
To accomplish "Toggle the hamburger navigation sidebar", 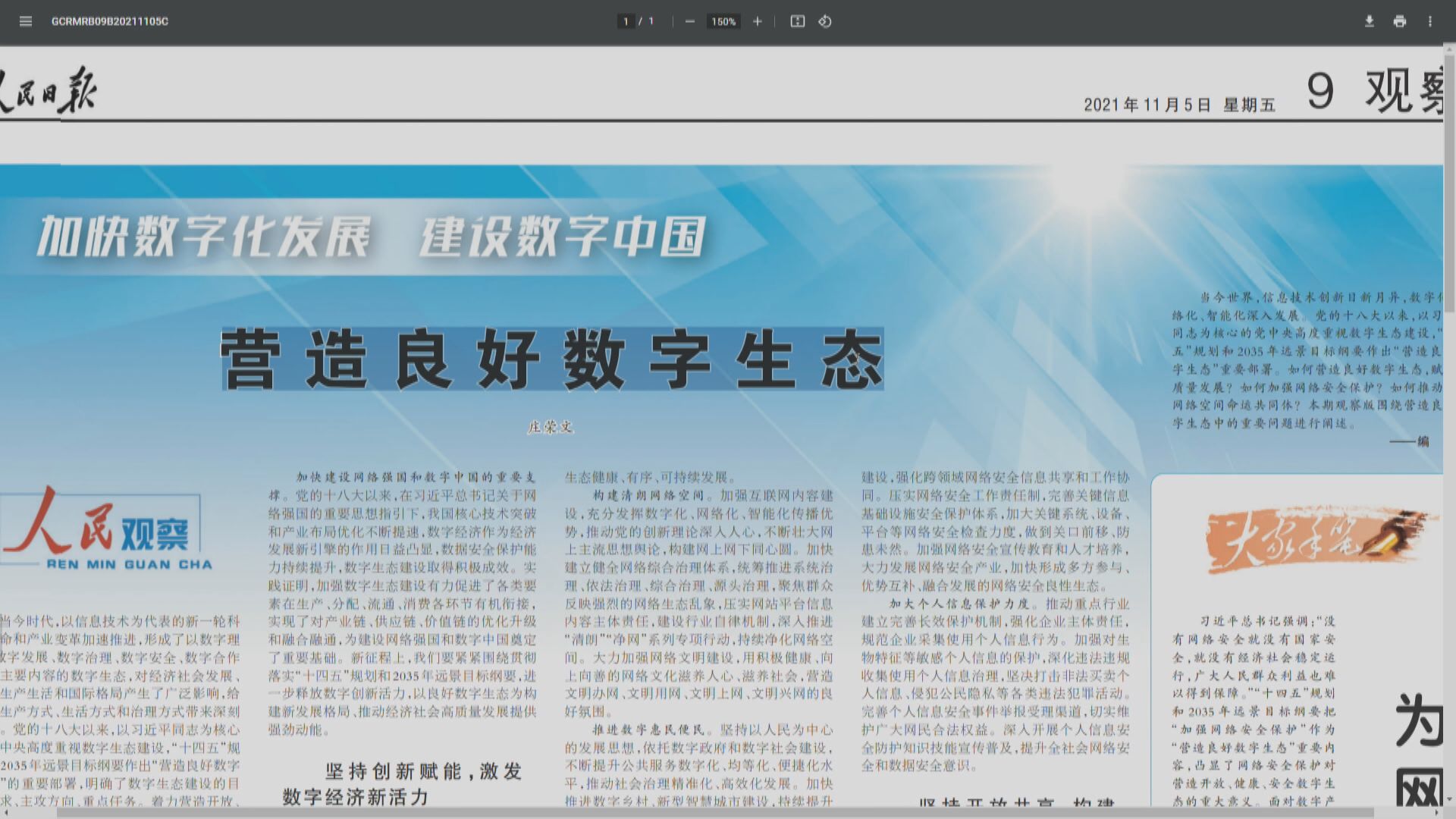I will click(x=26, y=21).
